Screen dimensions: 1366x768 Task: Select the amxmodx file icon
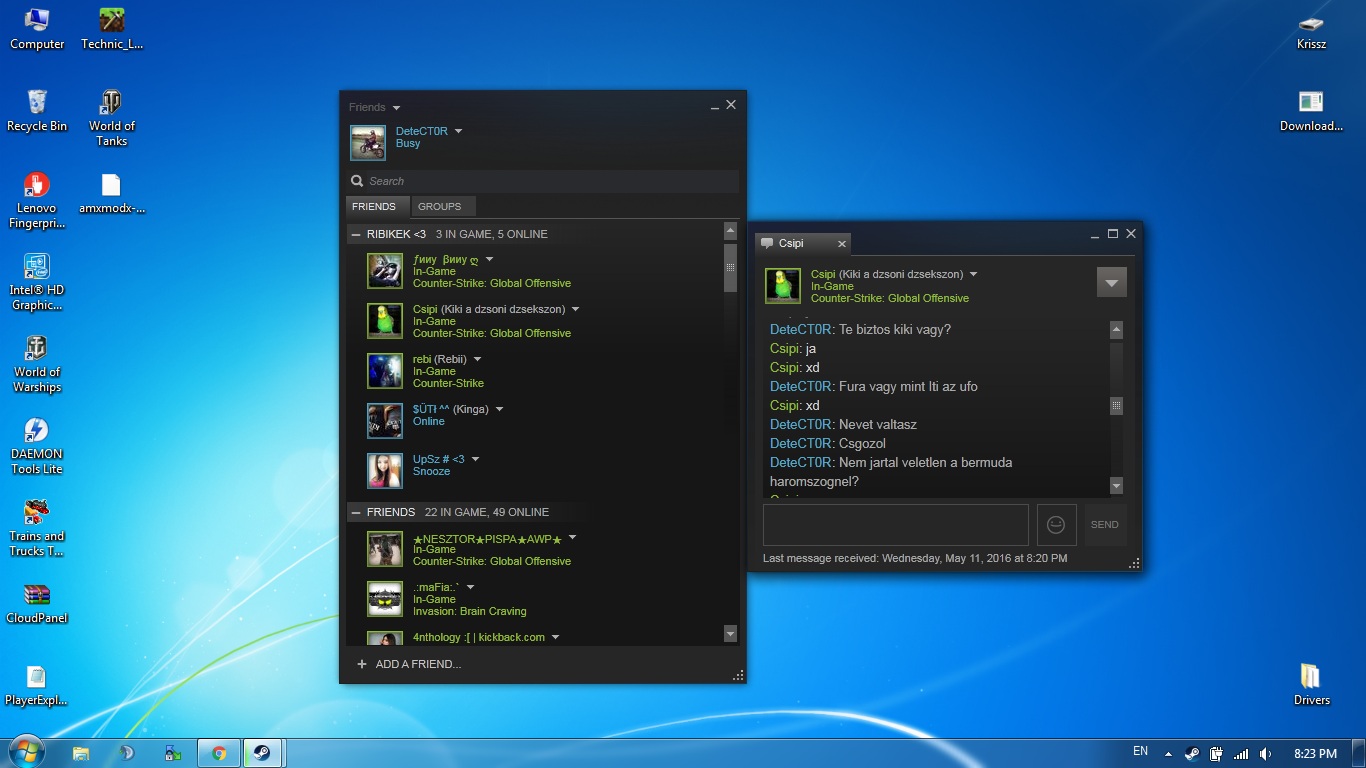tap(111, 193)
